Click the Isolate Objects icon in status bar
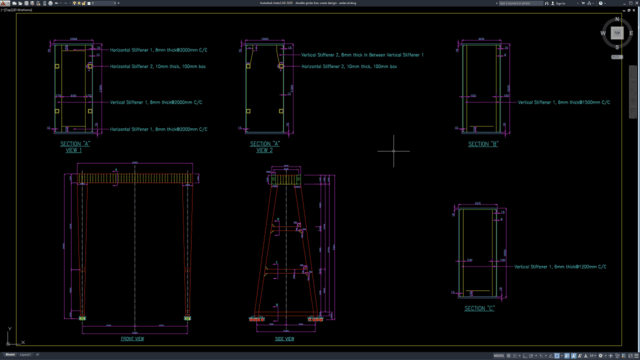Screen dimensions: 640x360 617,356
